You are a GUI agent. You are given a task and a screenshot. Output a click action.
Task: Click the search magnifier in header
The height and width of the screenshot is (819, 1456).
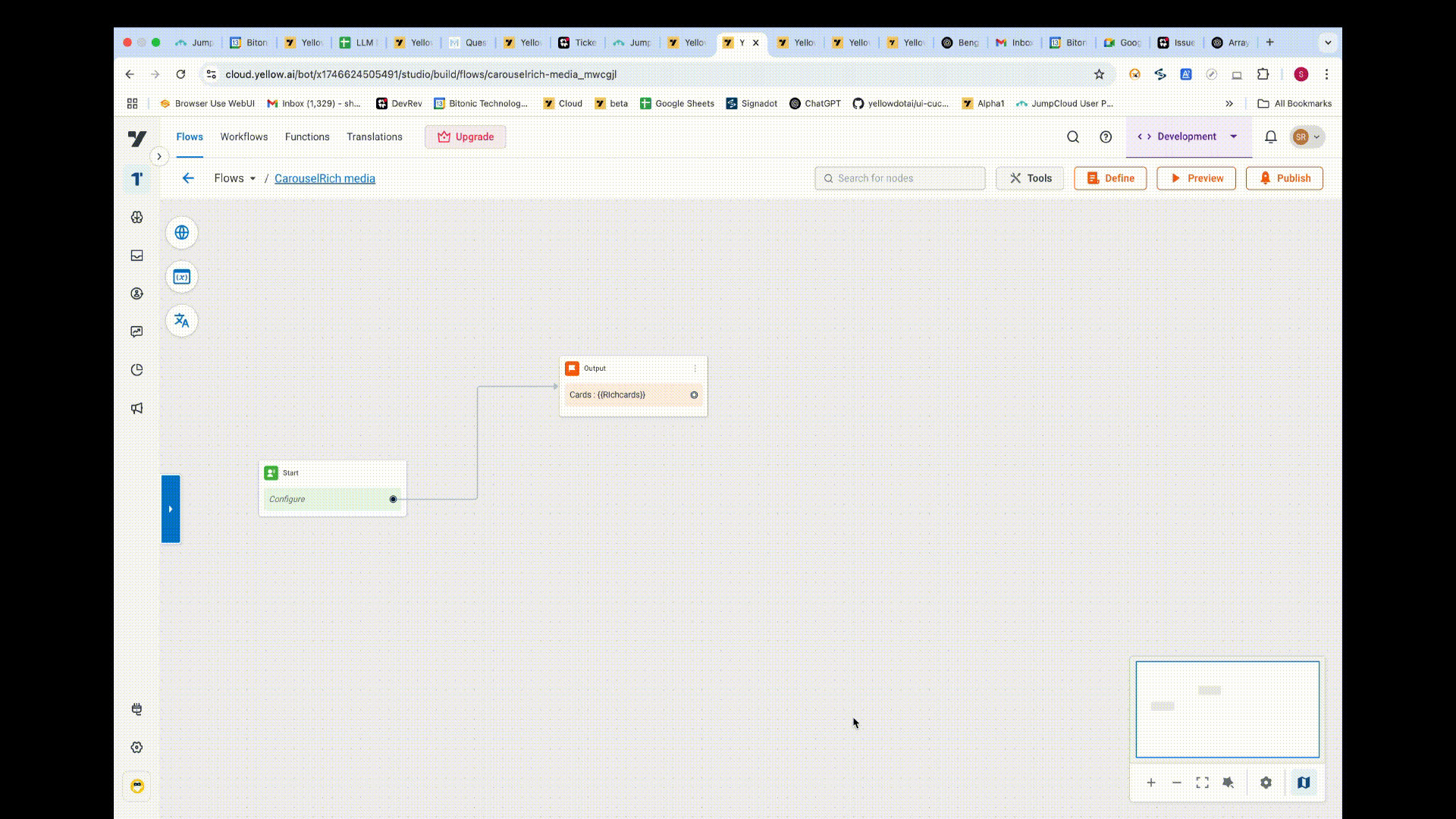point(1073,137)
